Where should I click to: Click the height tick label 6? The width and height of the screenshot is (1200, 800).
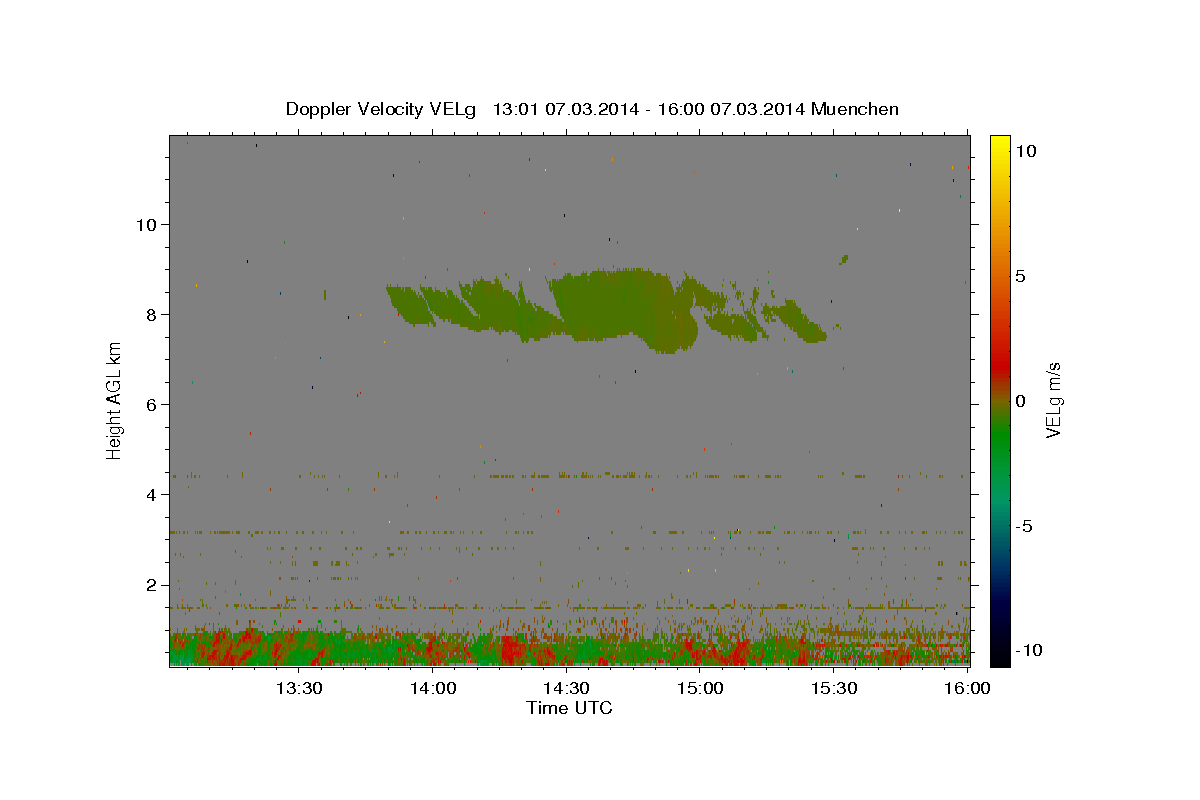tap(151, 404)
